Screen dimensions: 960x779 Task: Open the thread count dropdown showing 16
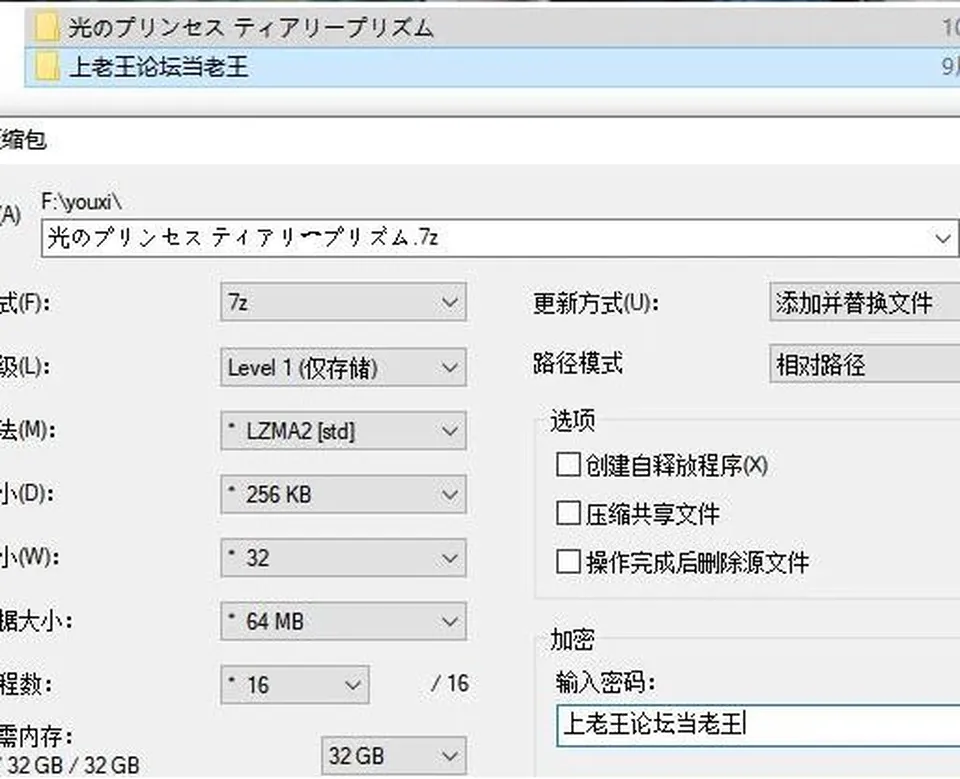pyautogui.click(x=295, y=685)
